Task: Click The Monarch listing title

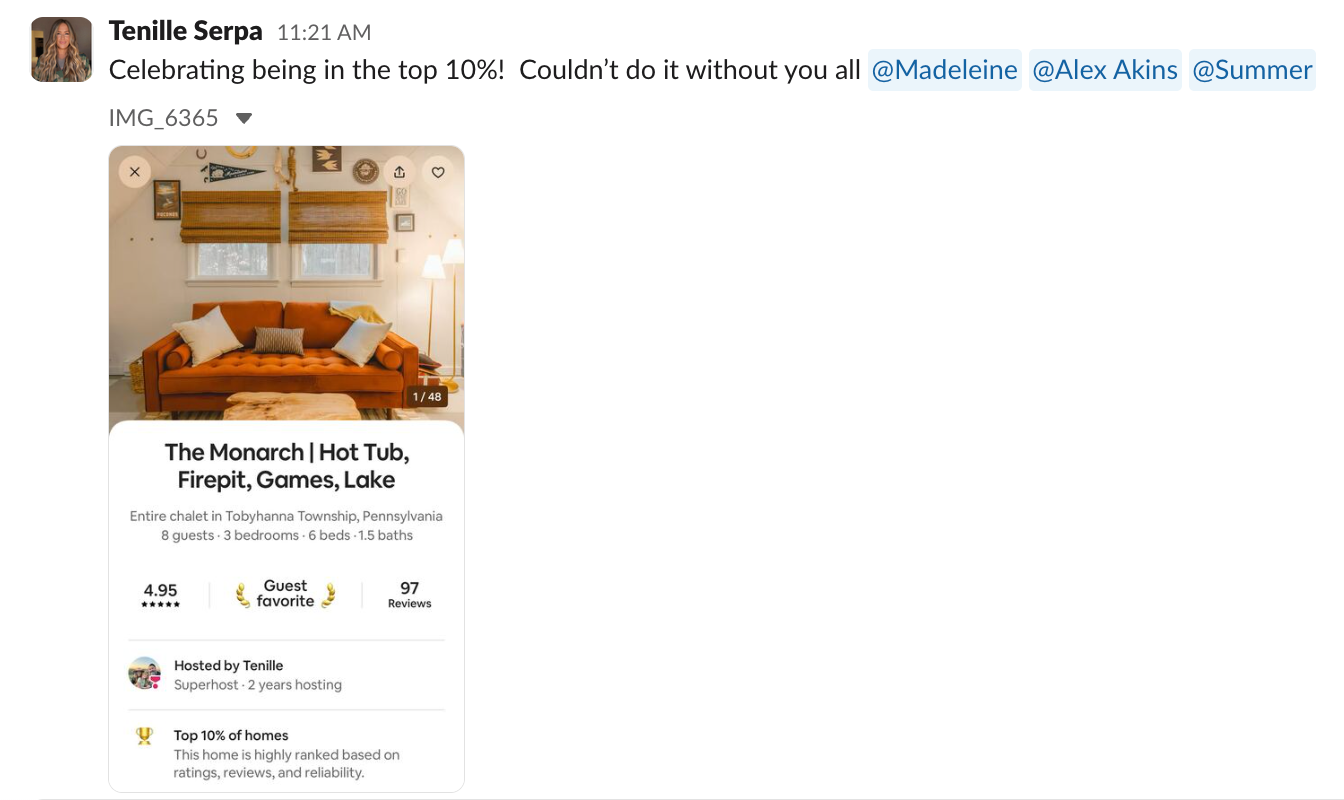Action: [x=286, y=466]
